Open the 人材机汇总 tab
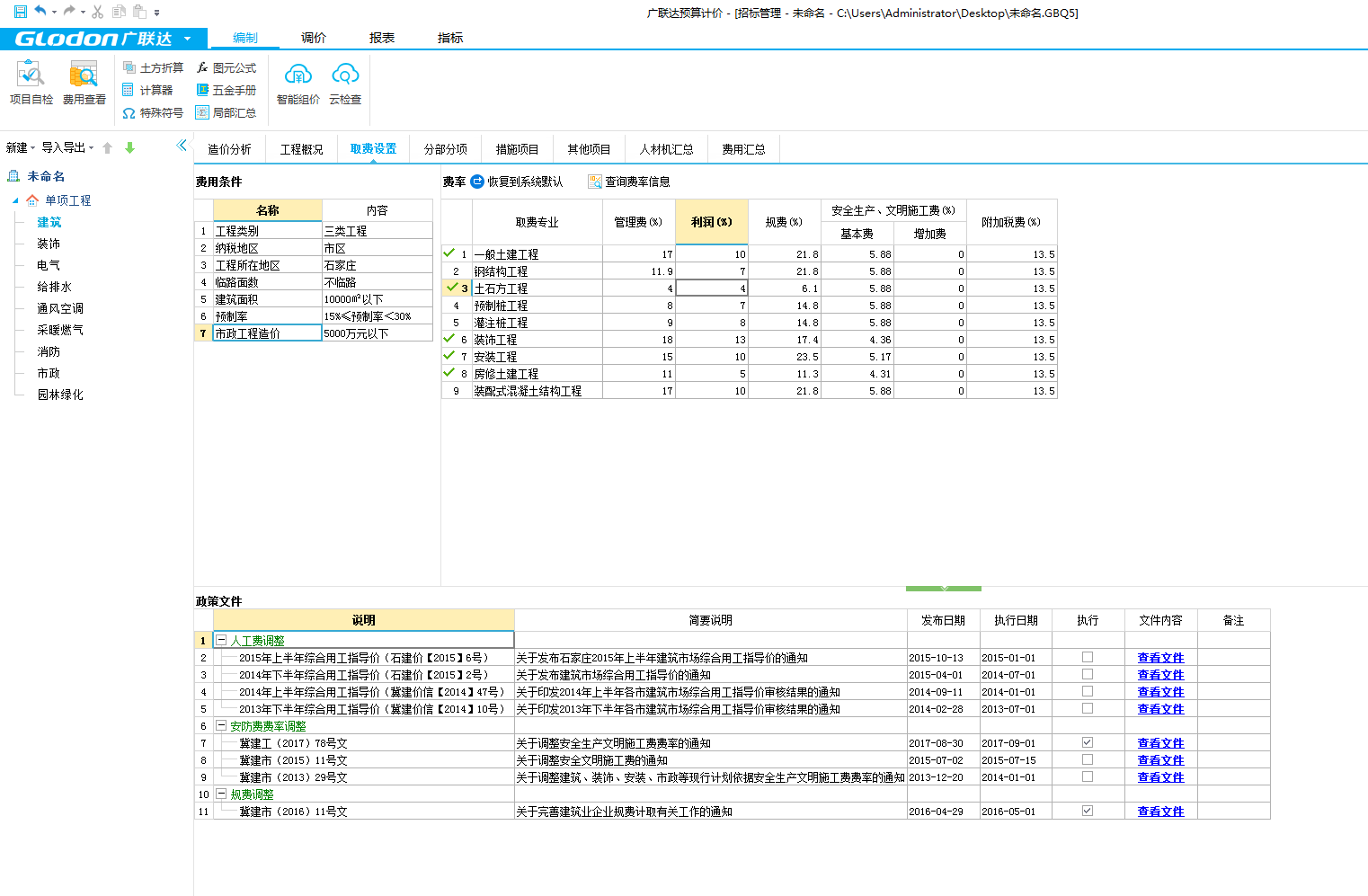Screen dimensions: 1368x896 click(x=666, y=149)
